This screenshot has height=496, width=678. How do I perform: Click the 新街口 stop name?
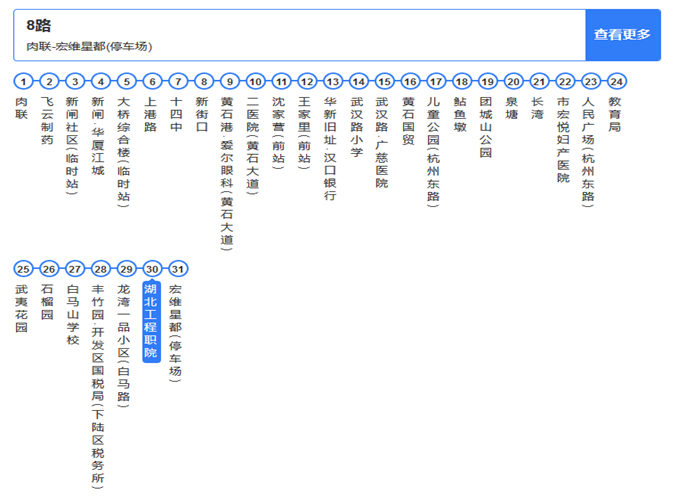201,114
